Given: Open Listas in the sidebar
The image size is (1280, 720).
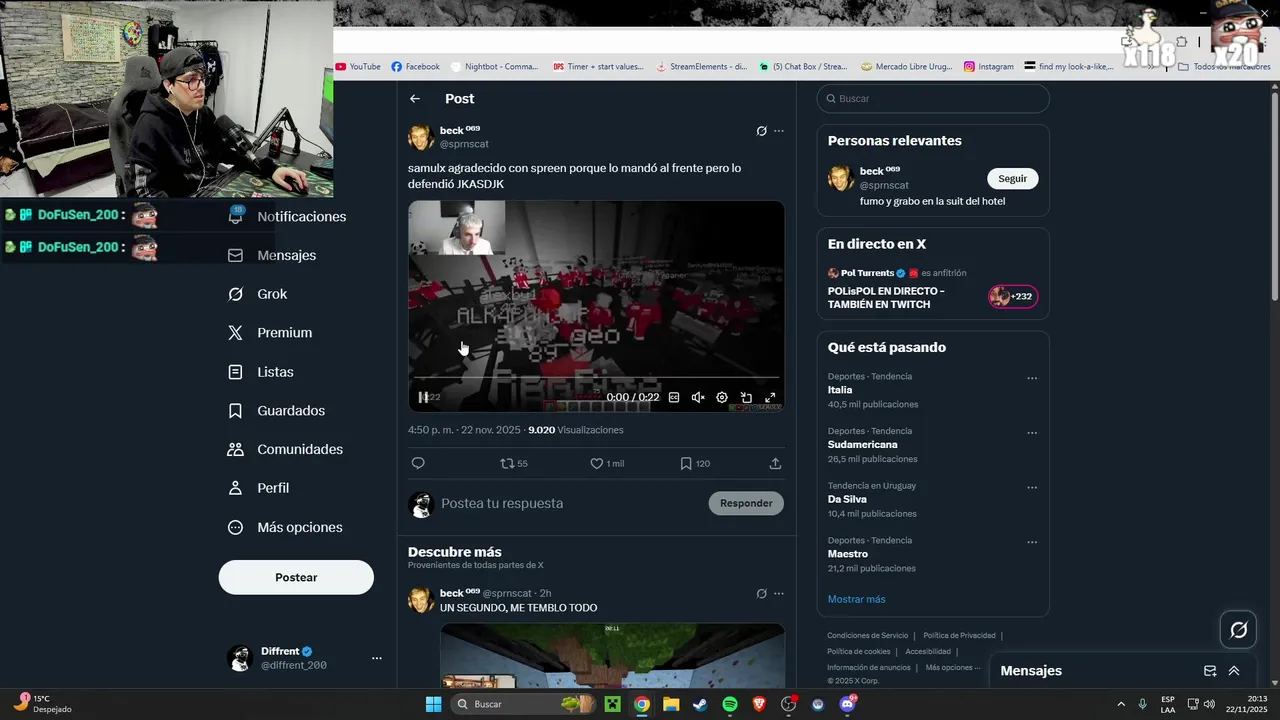Looking at the screenshot, I should pyautogui.click(x=261, y=372).
